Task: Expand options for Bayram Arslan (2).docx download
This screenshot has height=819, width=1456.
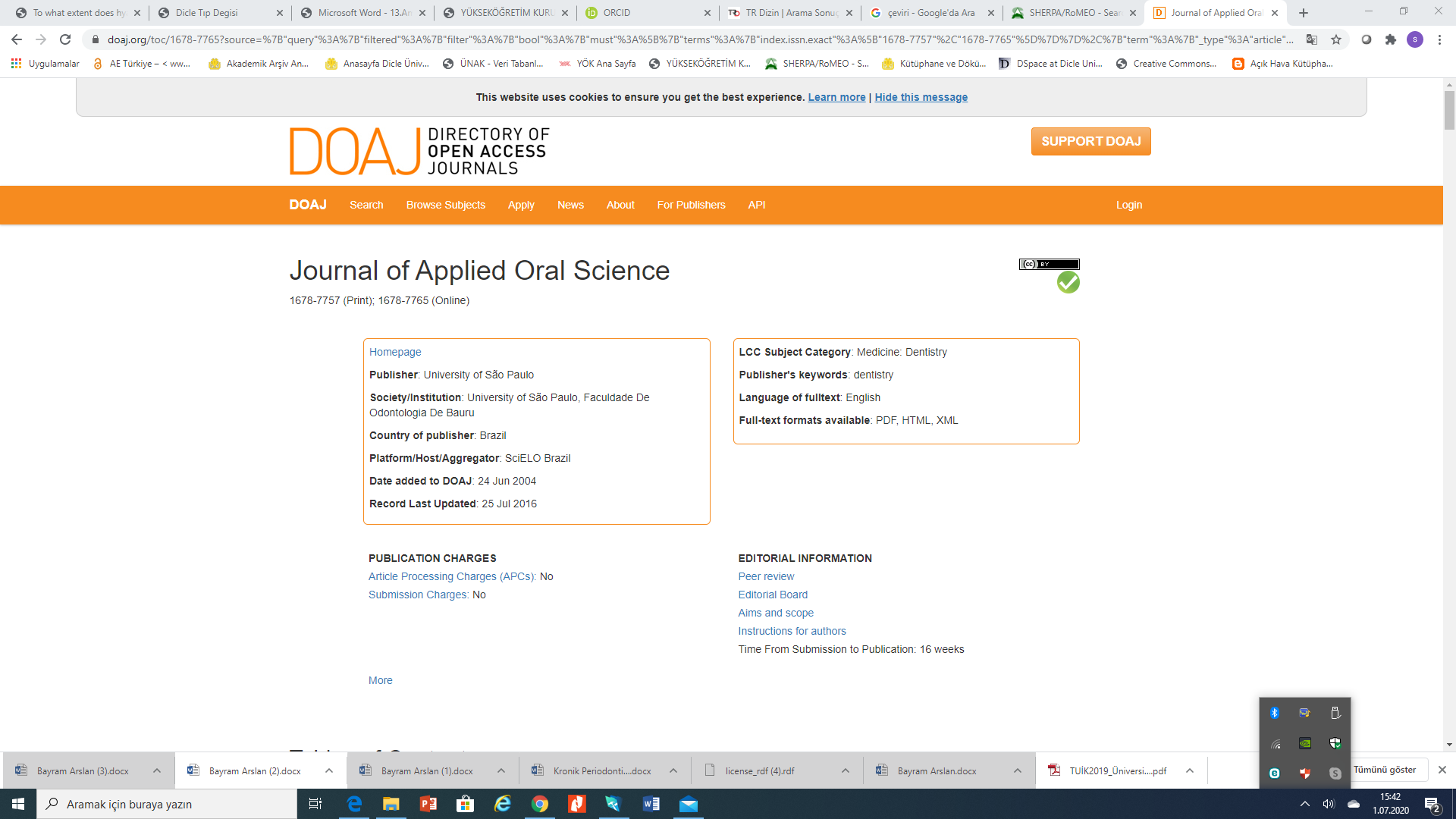Action: pyautogui.click(x=329, y=770)
